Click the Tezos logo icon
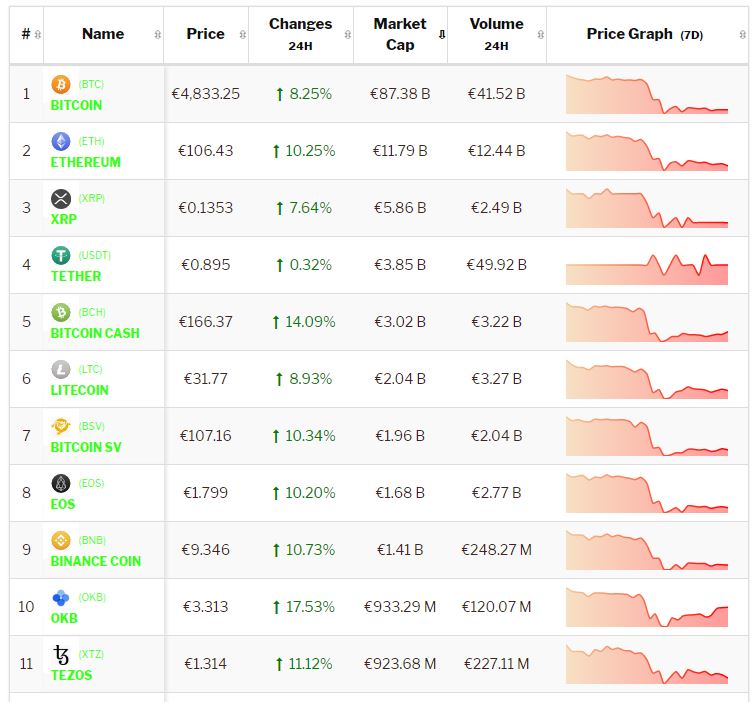 (x=61, y=655)
